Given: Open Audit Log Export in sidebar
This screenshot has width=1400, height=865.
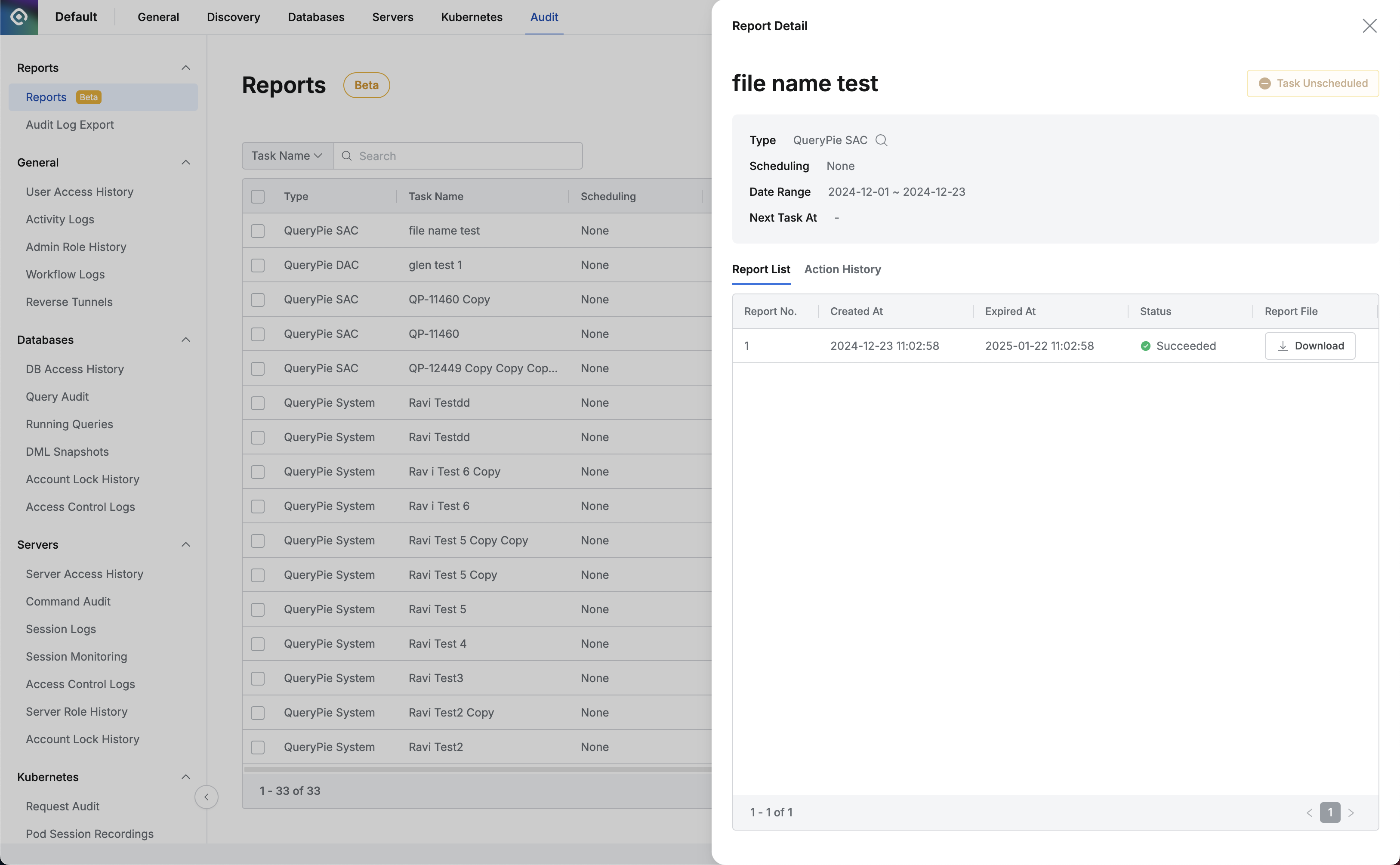Looking at the screenshot, I should (x=70, y=125).
